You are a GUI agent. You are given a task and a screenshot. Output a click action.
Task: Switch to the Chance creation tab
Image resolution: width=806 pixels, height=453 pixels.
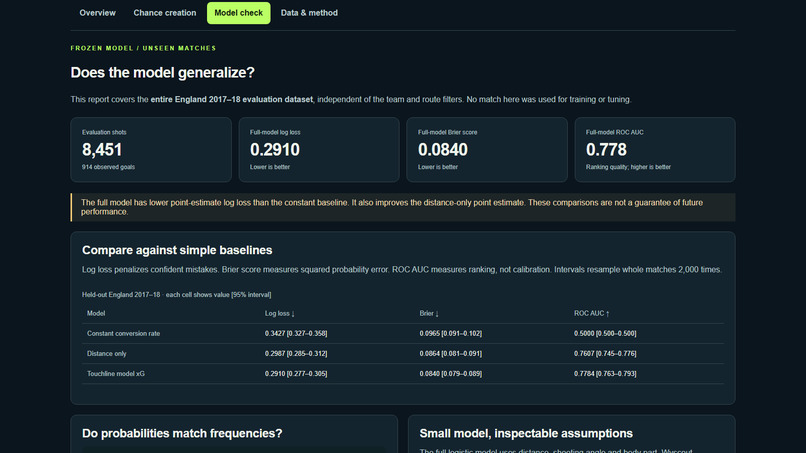coord(164,13)
